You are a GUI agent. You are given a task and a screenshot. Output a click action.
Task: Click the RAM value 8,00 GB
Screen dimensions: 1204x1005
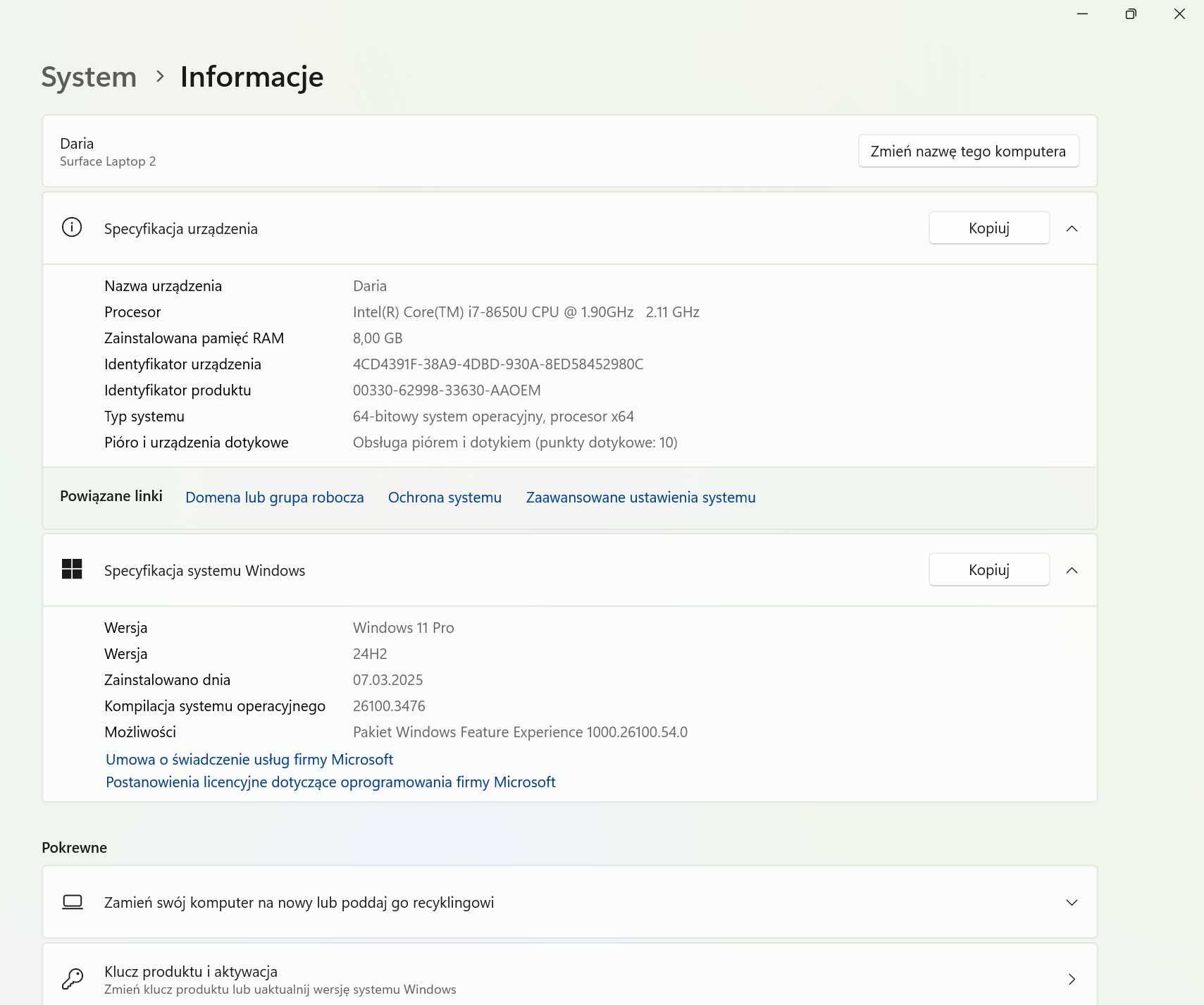coord(378,338)
